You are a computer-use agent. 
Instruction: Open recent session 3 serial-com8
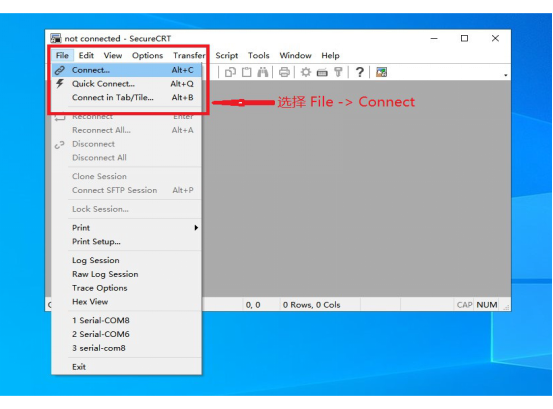pos(127,348)
